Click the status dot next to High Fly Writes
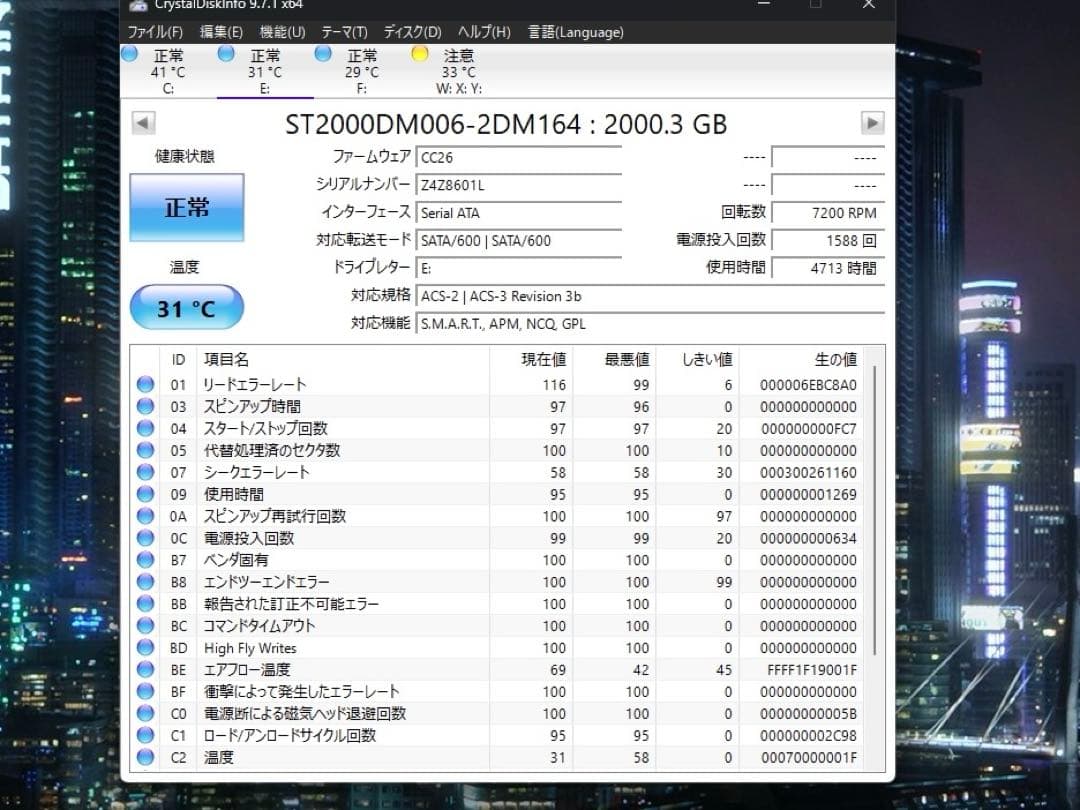The height and width of the screenshot is (810, 1080). point(145,647)
